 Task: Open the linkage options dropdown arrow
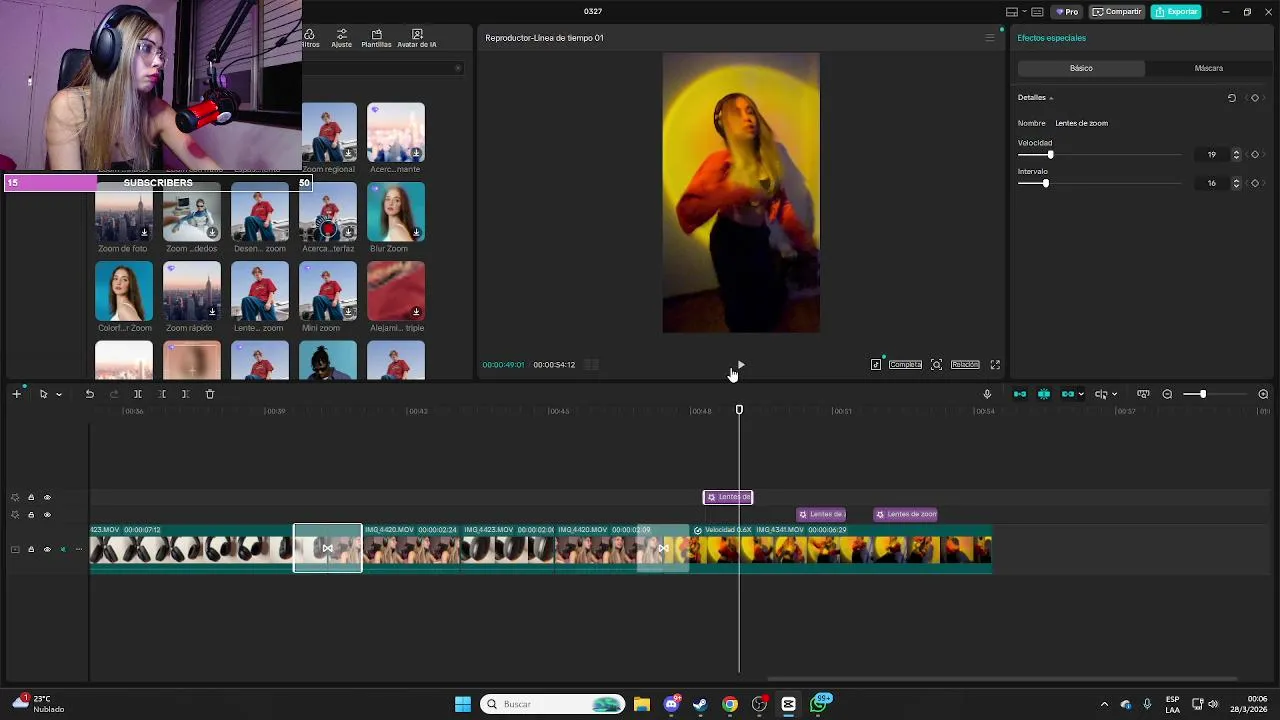pos(1081,394)
